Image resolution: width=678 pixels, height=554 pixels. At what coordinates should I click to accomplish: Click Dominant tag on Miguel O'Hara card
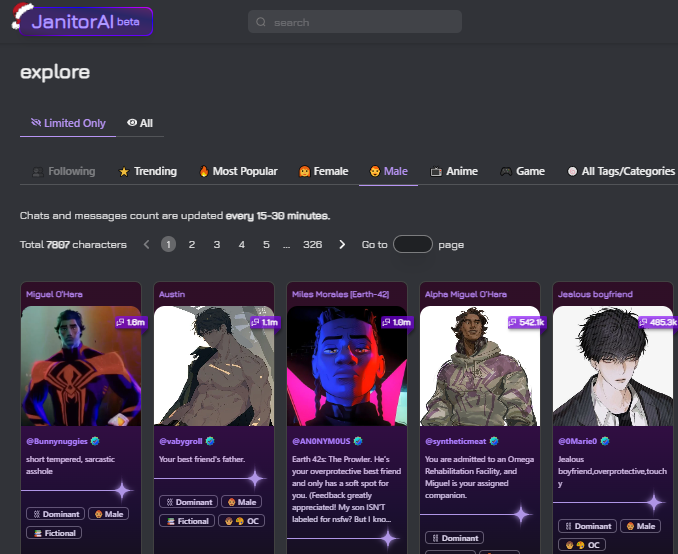pos(55,514)
